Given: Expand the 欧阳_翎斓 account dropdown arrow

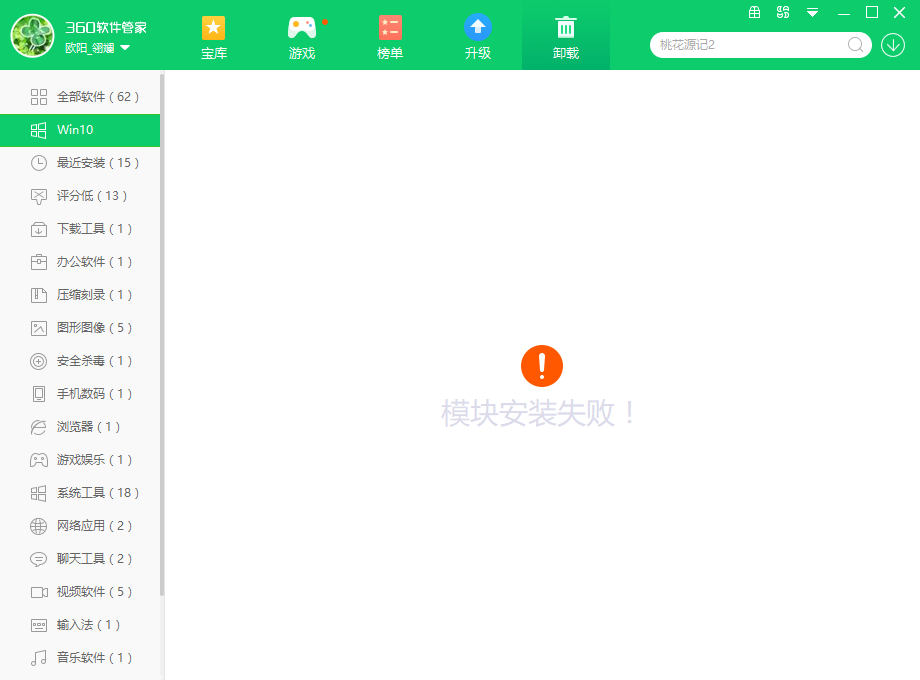Looking at the screenshot, I should click(125, 48).
